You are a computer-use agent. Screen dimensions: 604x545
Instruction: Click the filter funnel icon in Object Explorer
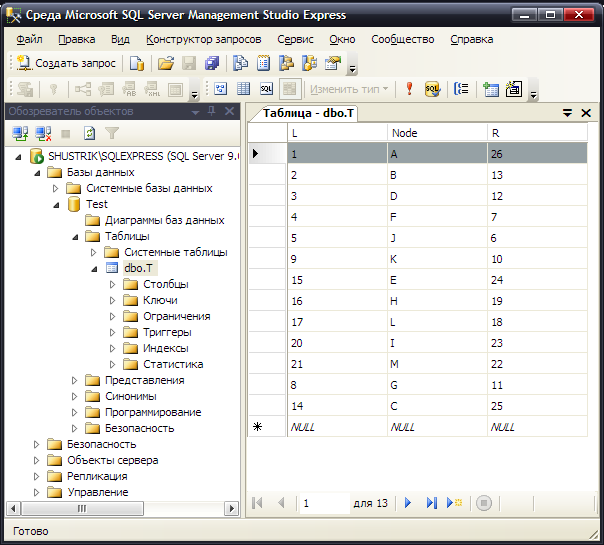click(x=112, y=133)
